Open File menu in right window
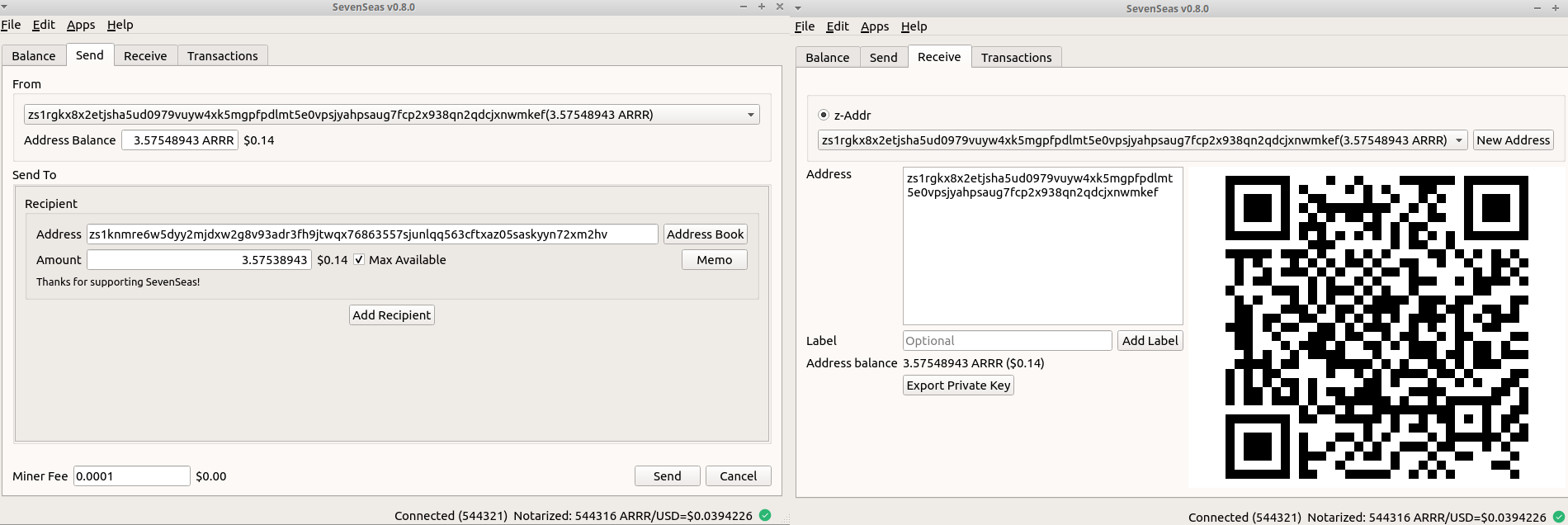Viewport: 1568px width, 525px height. 805,26
